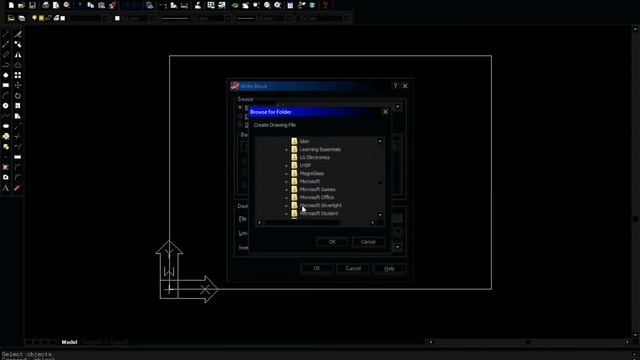Select the Fillet modify tool
640x360 pixels.
pyautogui.click(x=18, y=178)
